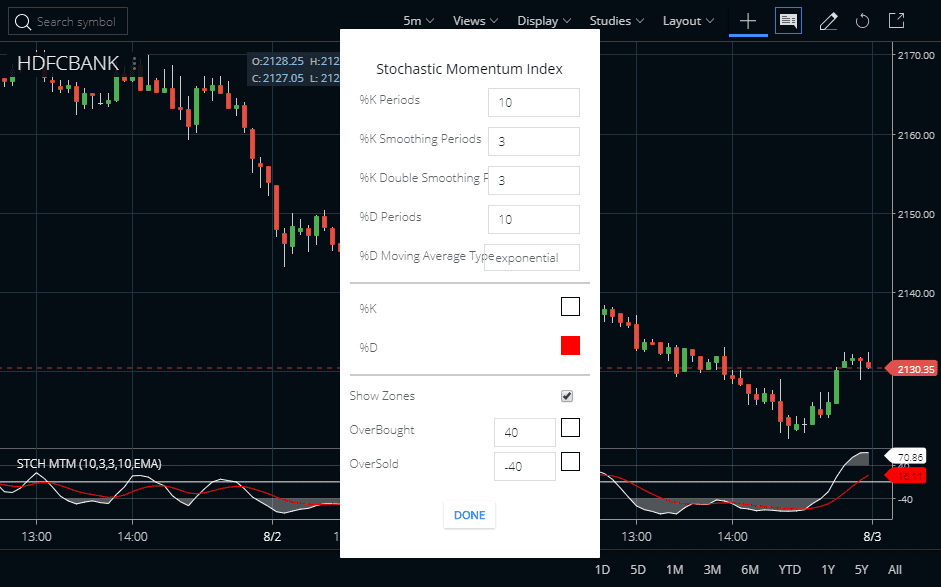Open the %D Moving Average Type selector

pos(532,257)
